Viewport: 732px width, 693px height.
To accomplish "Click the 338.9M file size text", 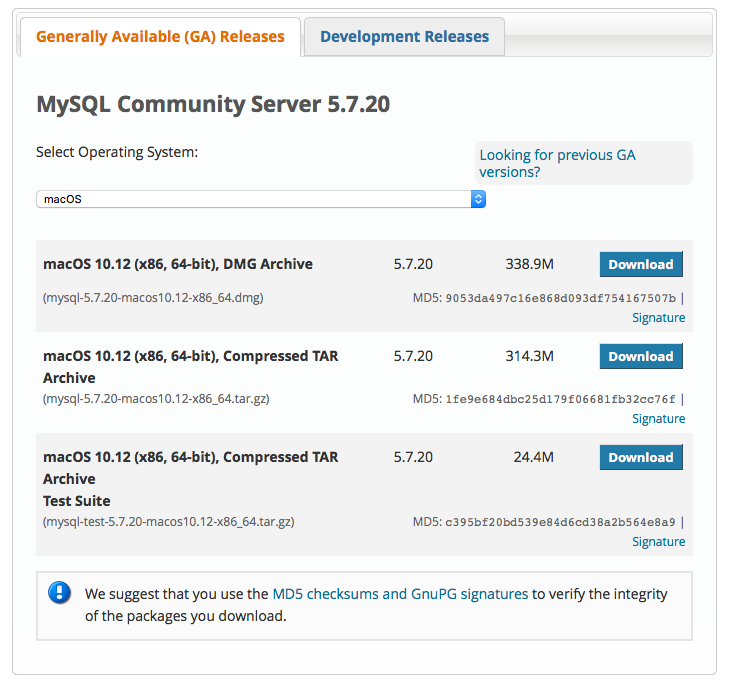I will 529,265.
